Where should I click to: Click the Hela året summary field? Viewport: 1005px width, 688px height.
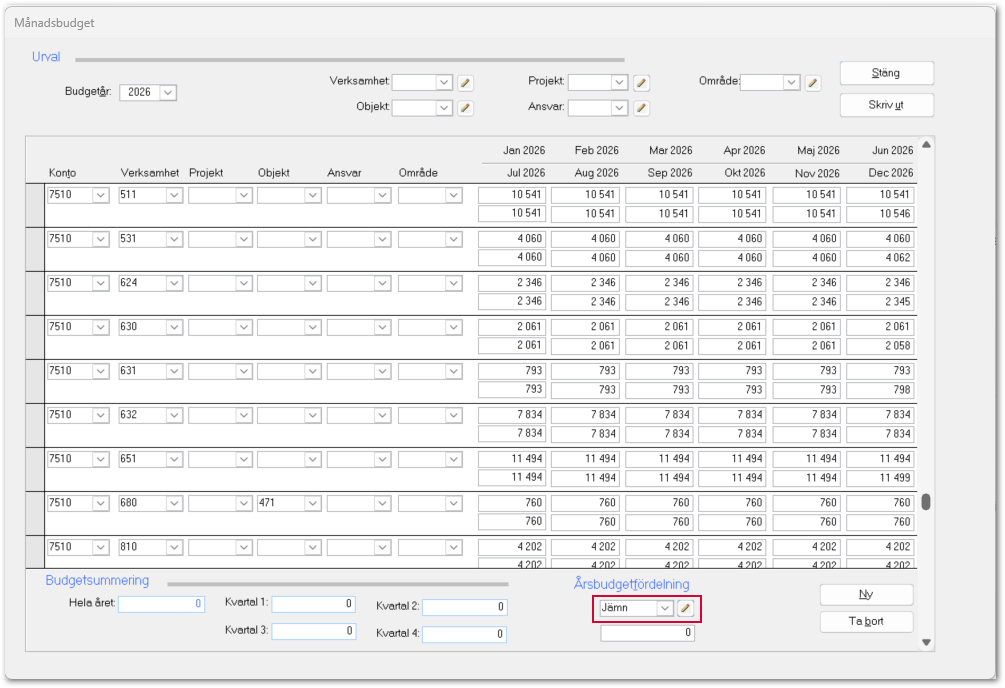(162, 604)
